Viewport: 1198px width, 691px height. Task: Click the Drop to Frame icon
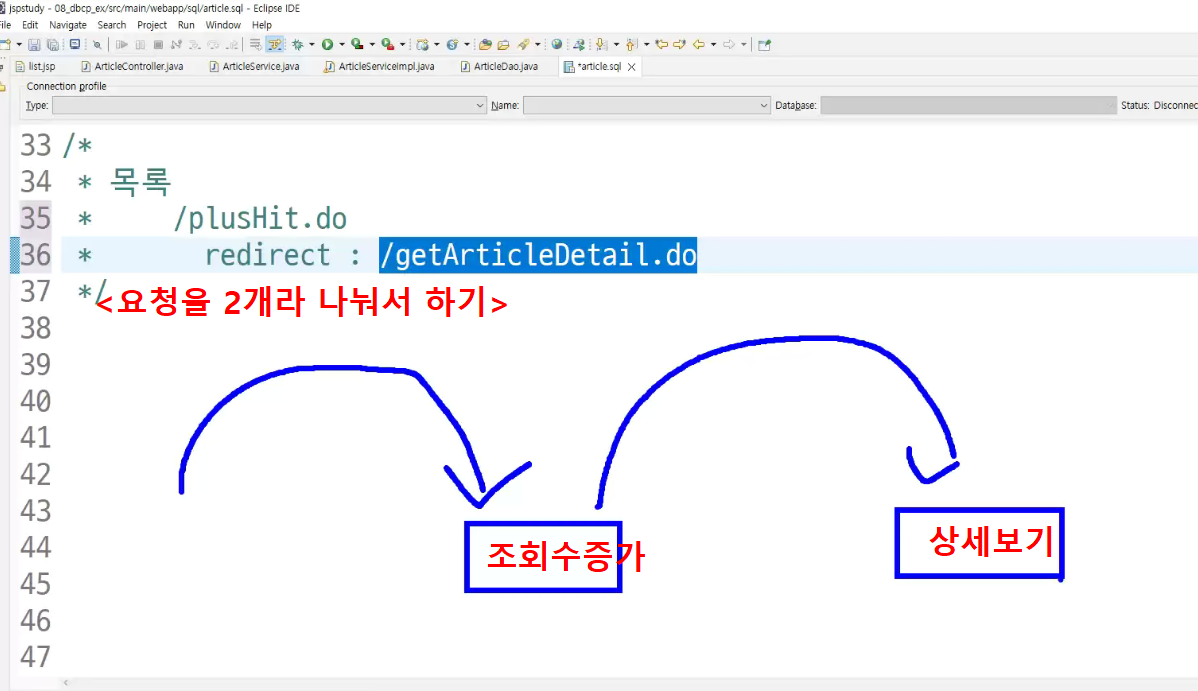255,44
